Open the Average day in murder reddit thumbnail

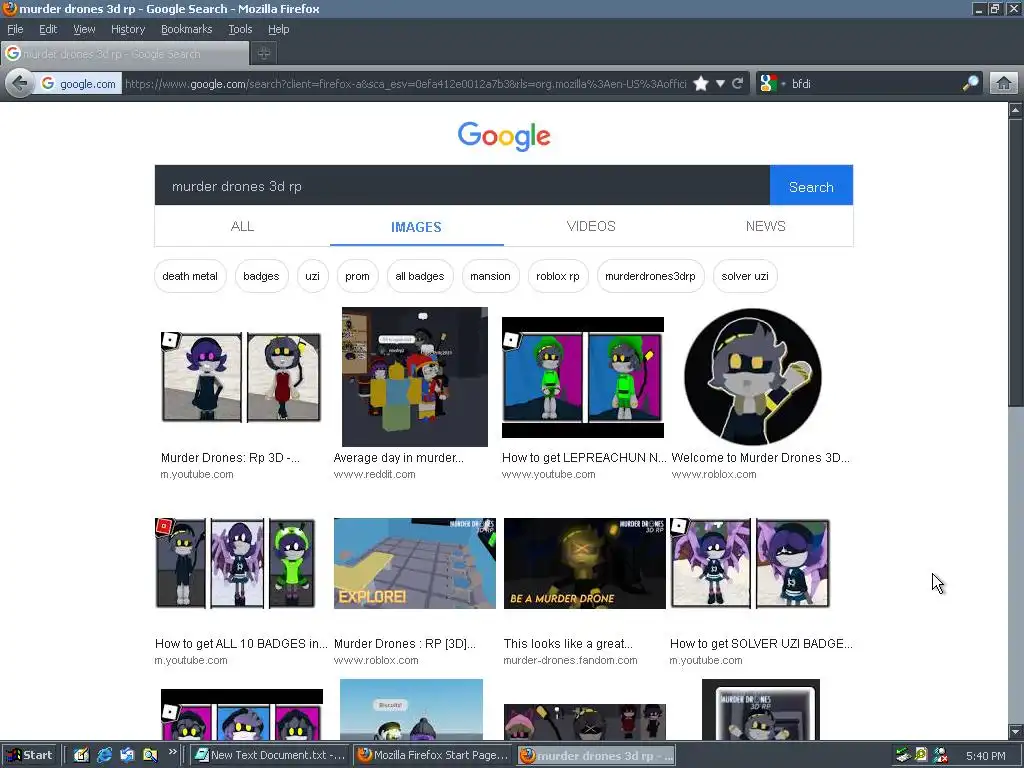415,377
